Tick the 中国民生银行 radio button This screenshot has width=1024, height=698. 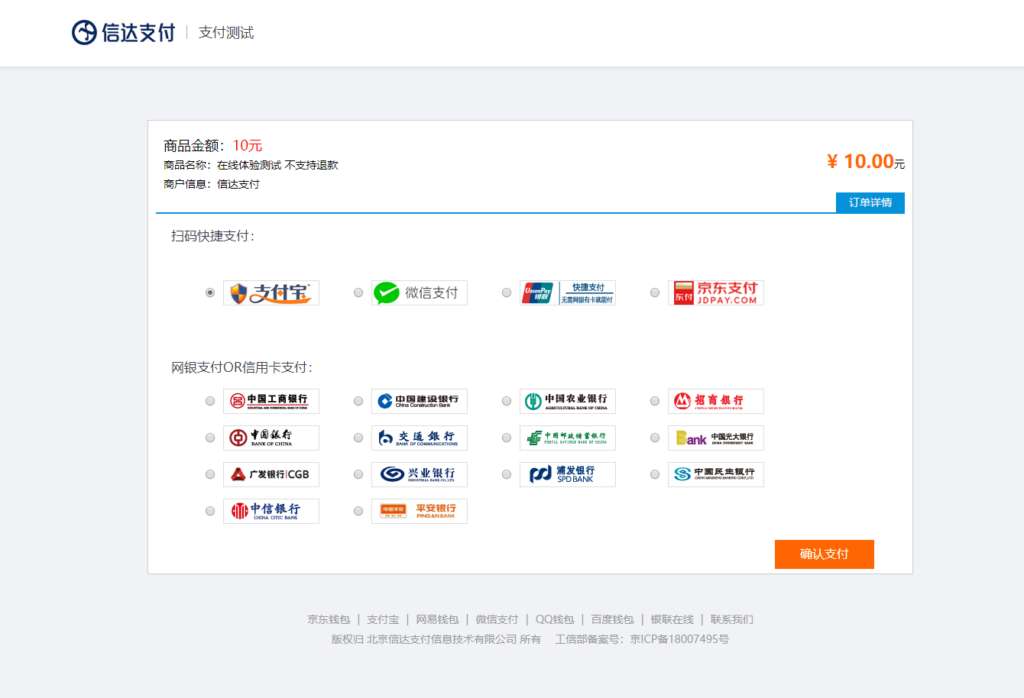click(654, 474)
